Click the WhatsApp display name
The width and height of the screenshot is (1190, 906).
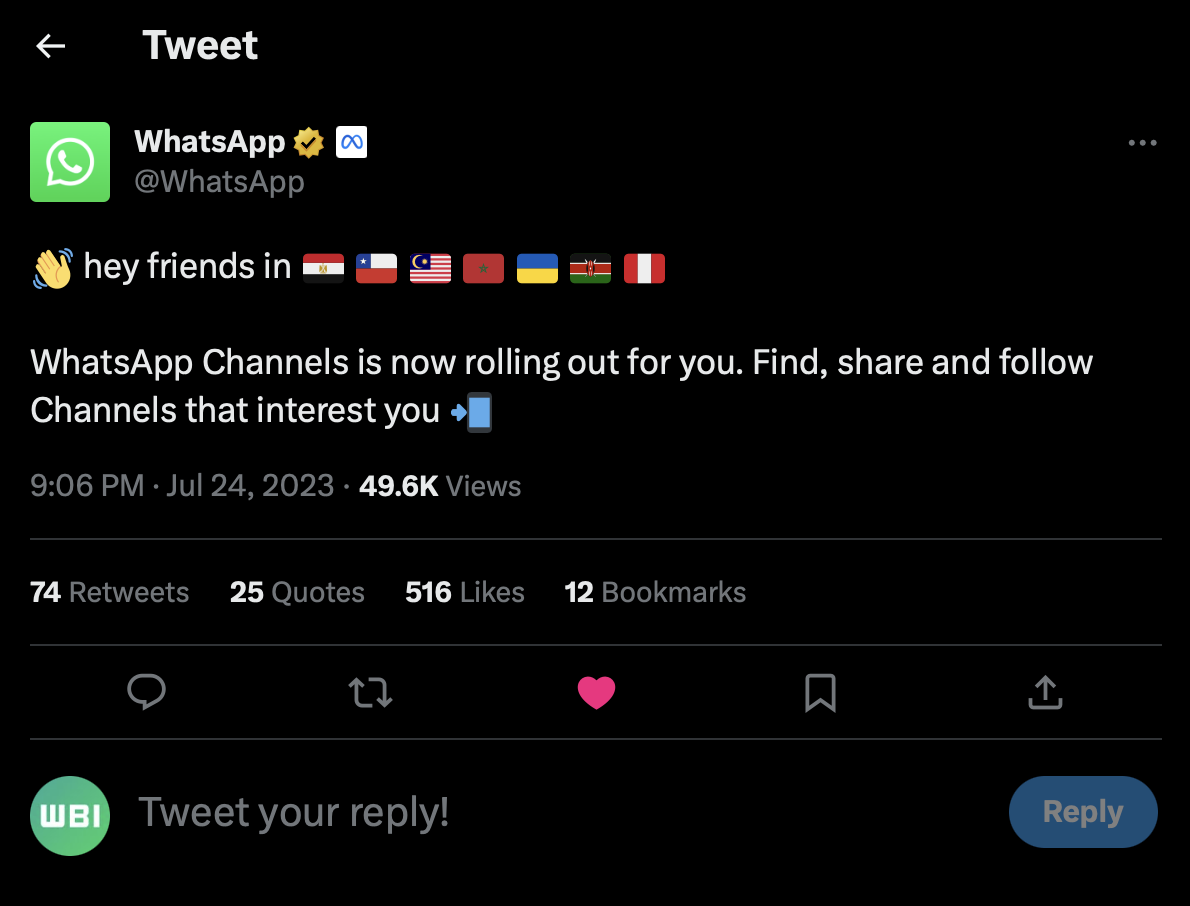[x=210, y=142]
